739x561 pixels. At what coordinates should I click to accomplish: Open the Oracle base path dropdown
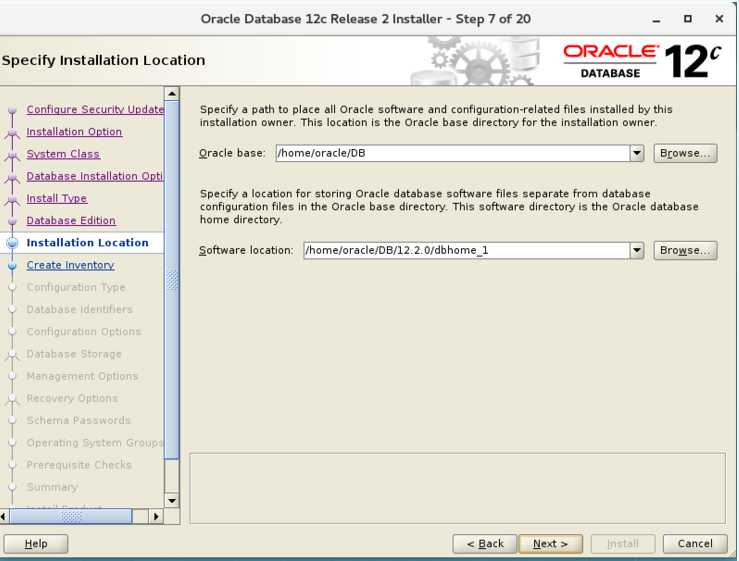(x=637, y=153)
